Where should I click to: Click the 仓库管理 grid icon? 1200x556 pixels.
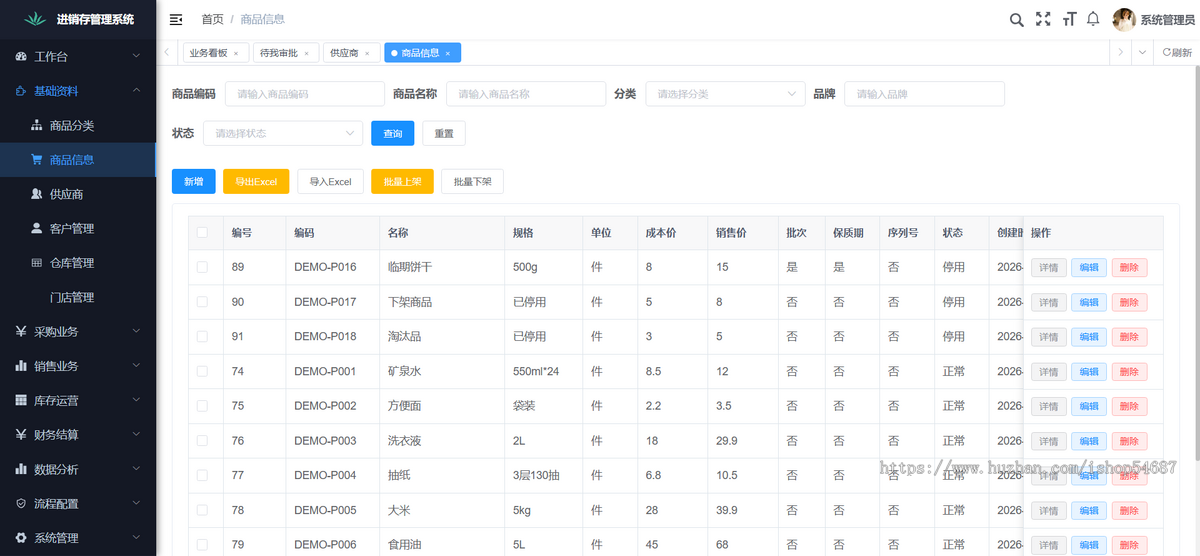(x=37, y=262)
